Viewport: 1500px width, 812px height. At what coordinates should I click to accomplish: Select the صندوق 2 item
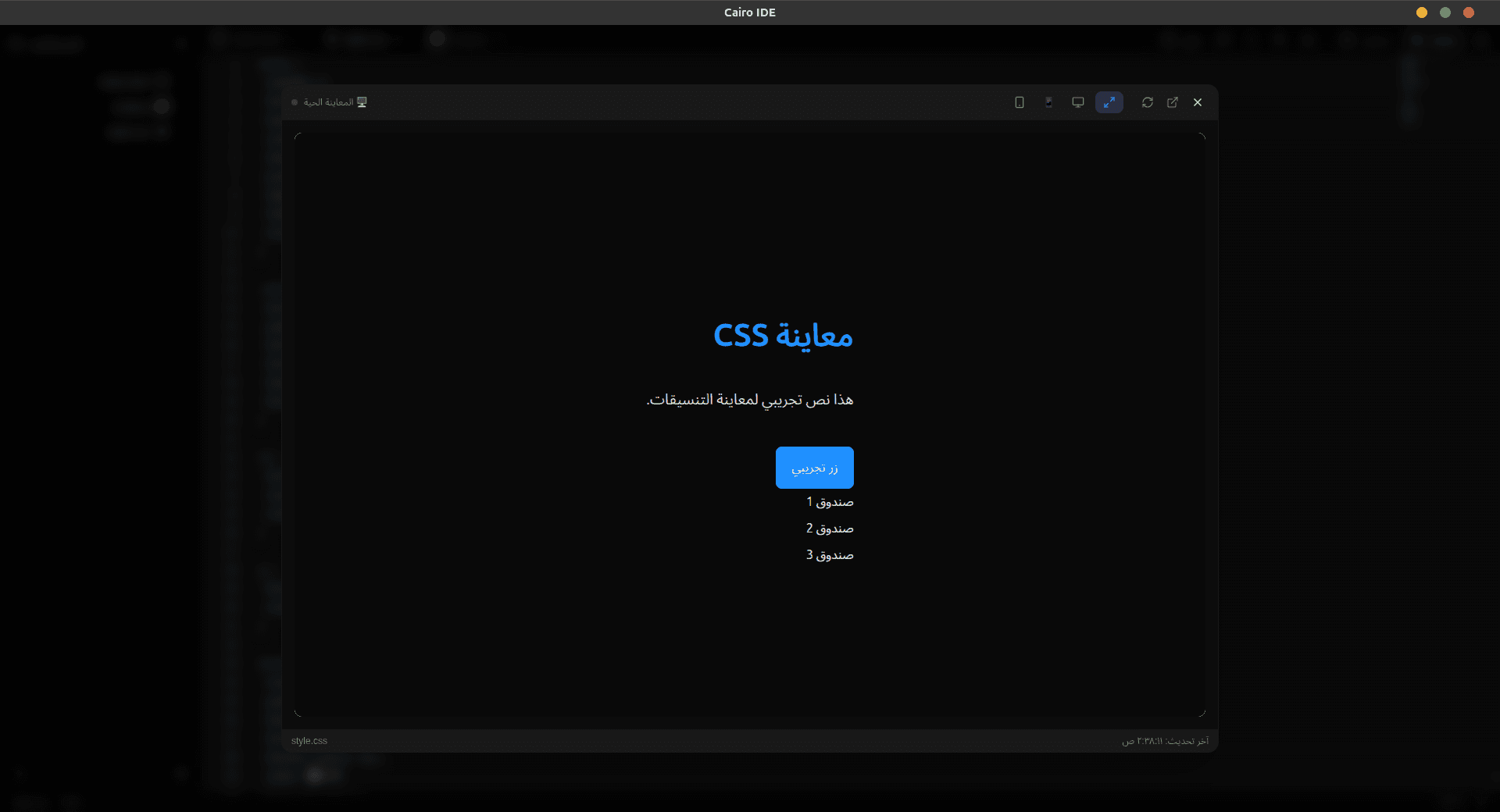click(830, 529)
